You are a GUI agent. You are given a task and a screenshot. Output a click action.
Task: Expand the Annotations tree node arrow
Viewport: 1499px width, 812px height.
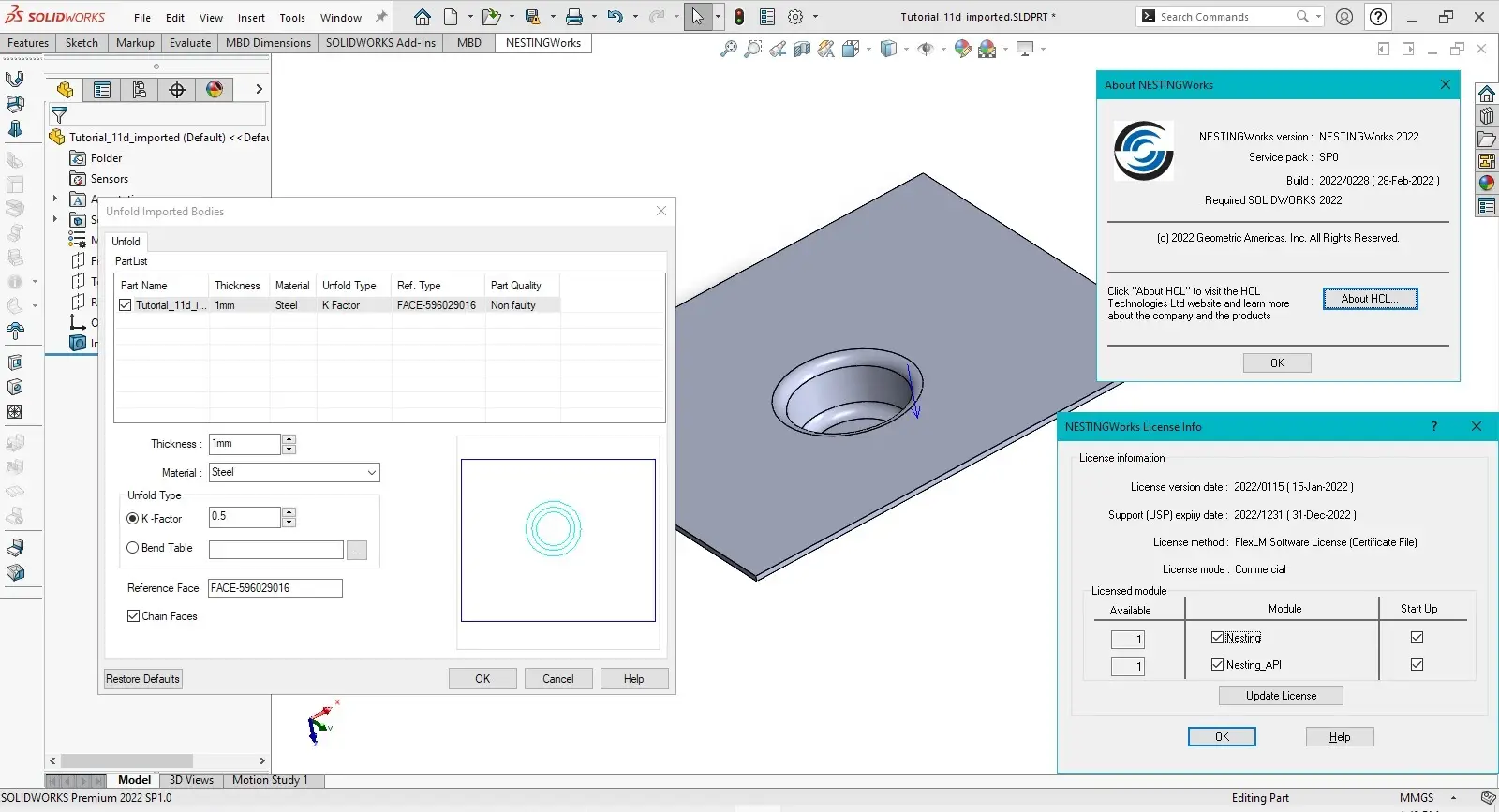55,199
